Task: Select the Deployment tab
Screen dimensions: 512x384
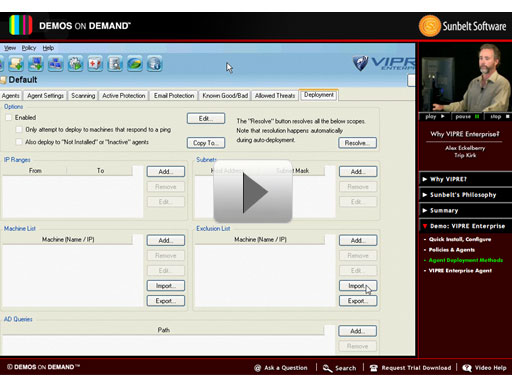Action: click(x=319, y=95)
